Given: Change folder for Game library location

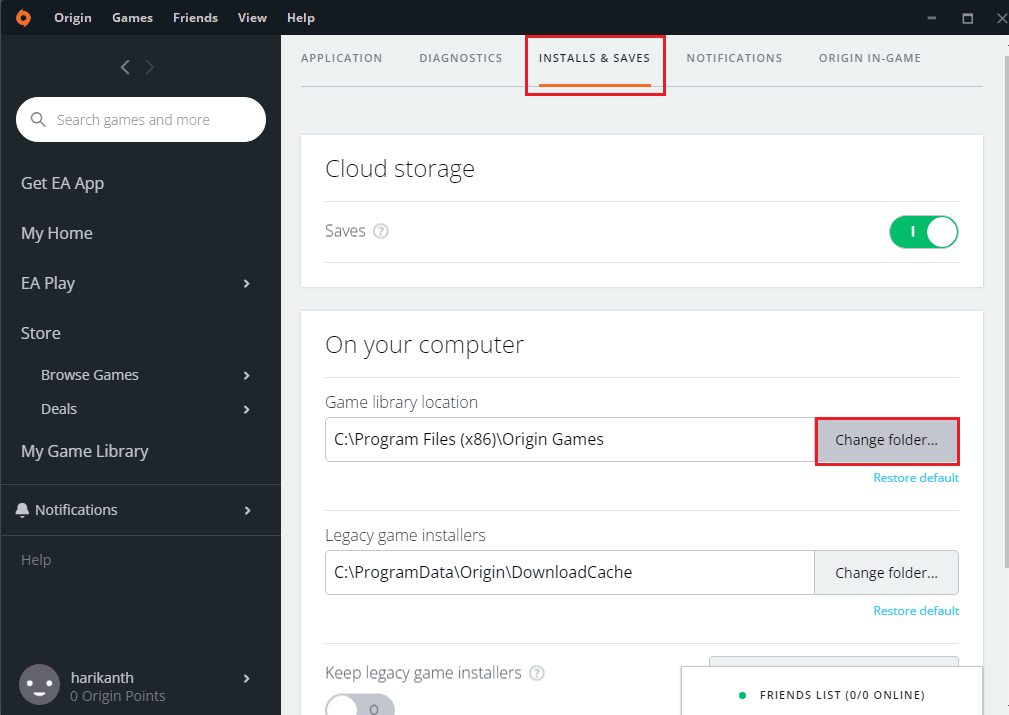Looking at the screenshot, I should pyautogui.click(x=887, y=440).
